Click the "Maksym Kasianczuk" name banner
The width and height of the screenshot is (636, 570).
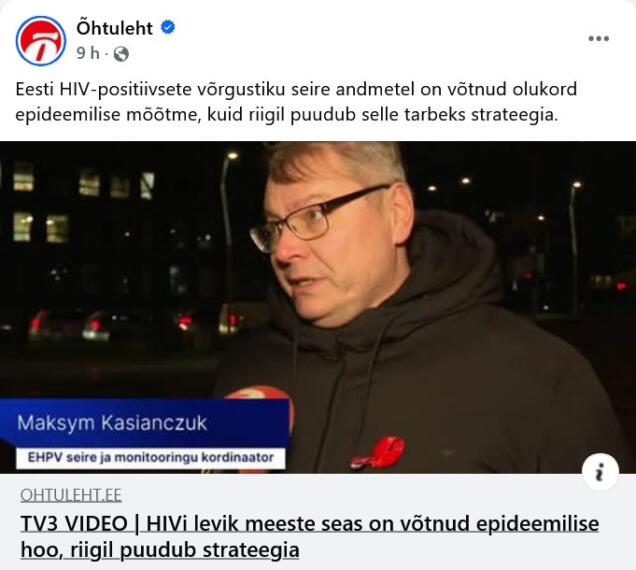(112, 423)
